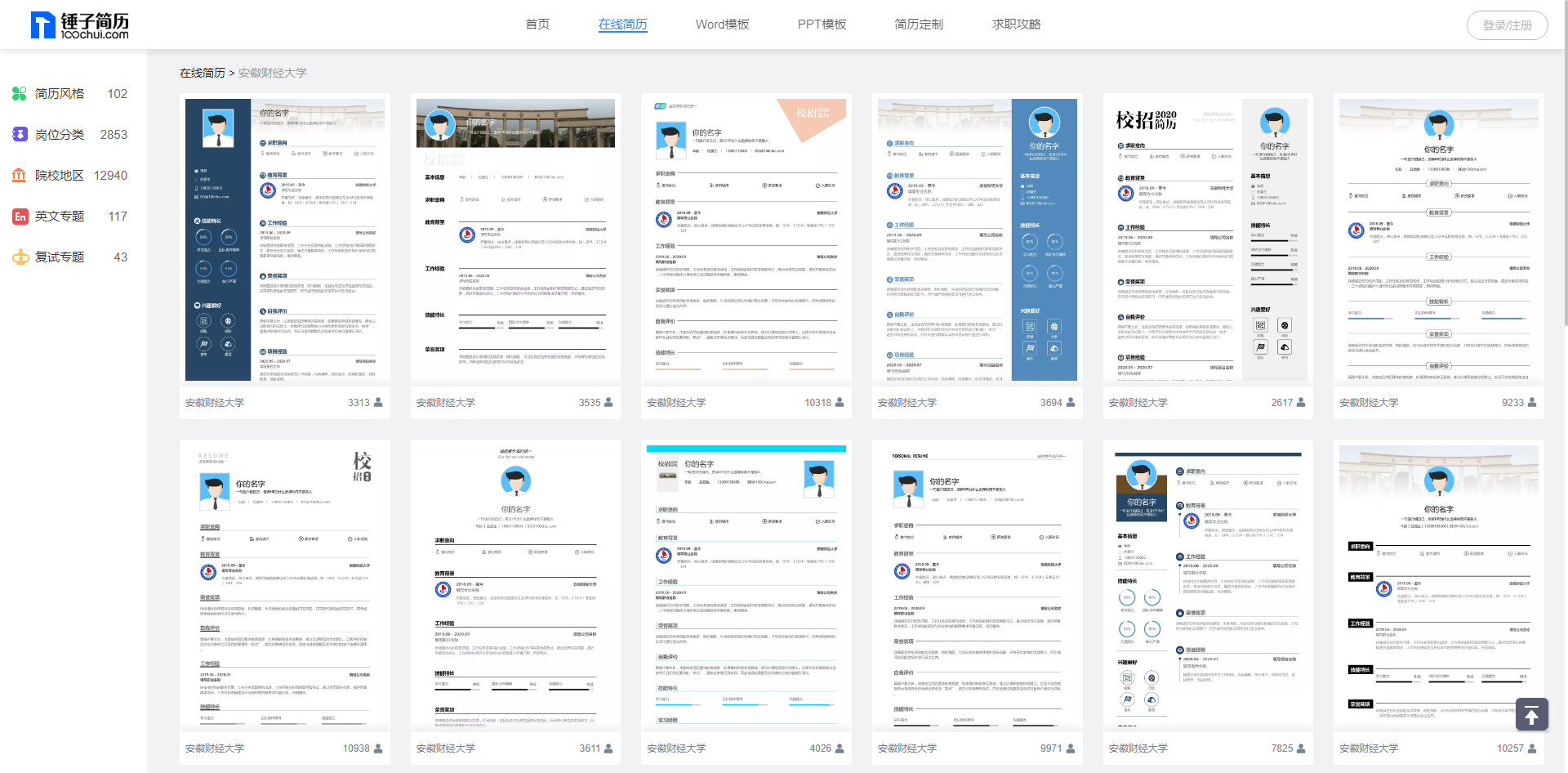Image resolution: width=1568 pixels, height=773 pixels.
Task: Click user icon beside count 3694
Action: point(1071,402)
